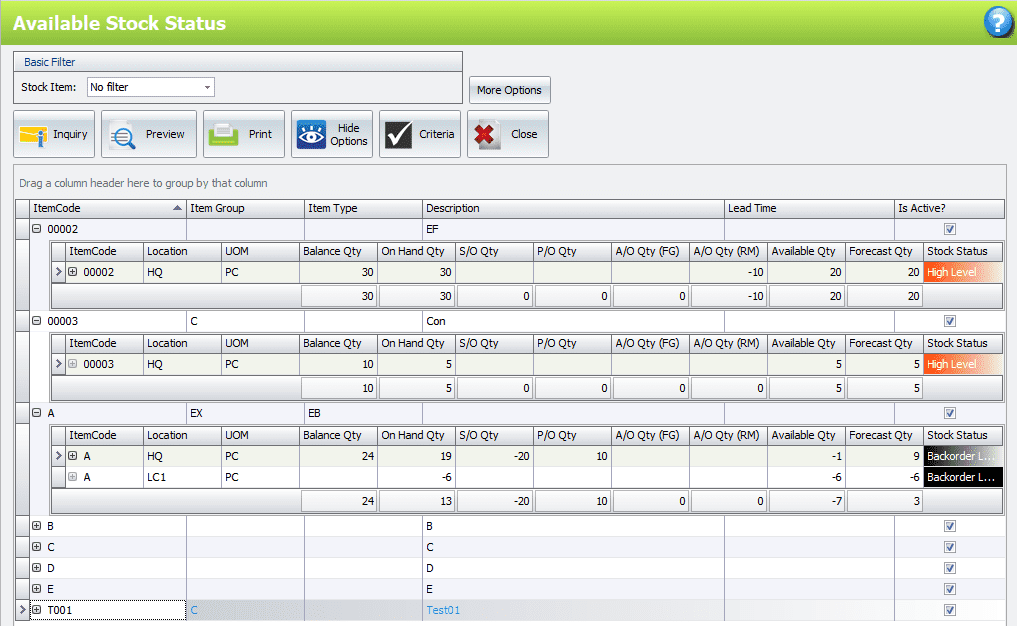Click the Hide Options eye icon
1017x626 pixels.
tap(310, 135)
